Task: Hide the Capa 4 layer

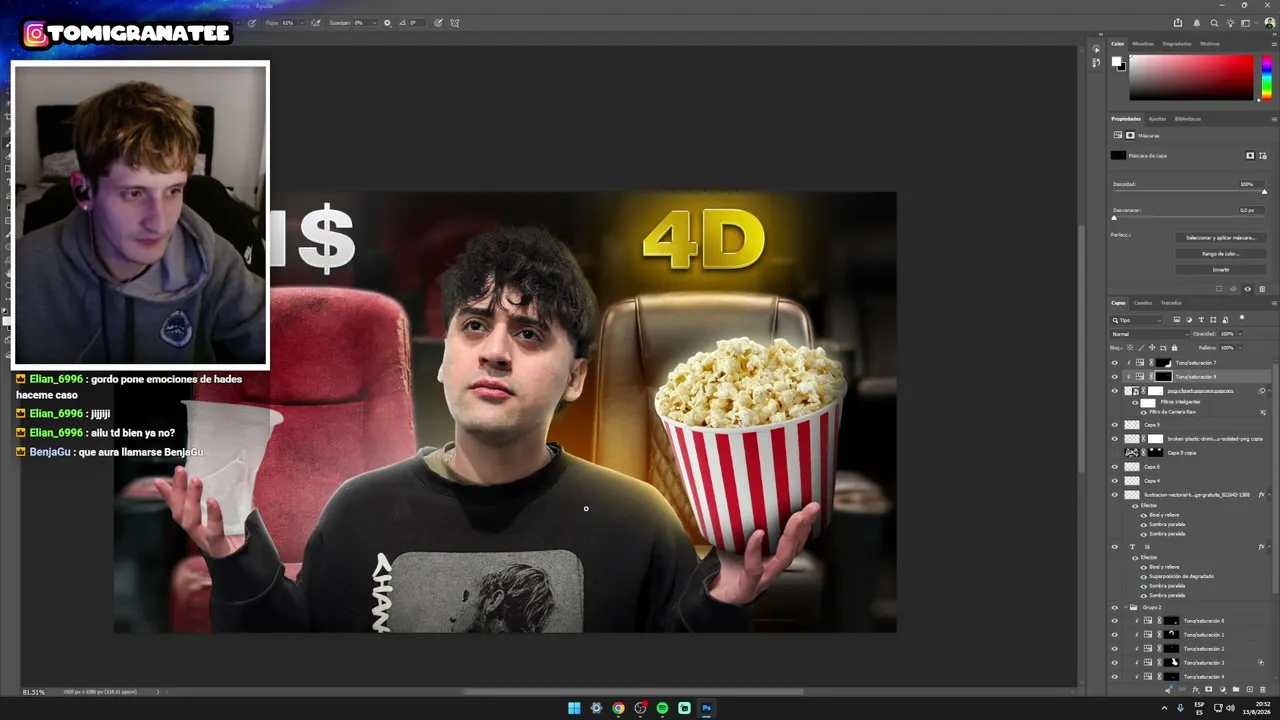Action: (1115, 481)
